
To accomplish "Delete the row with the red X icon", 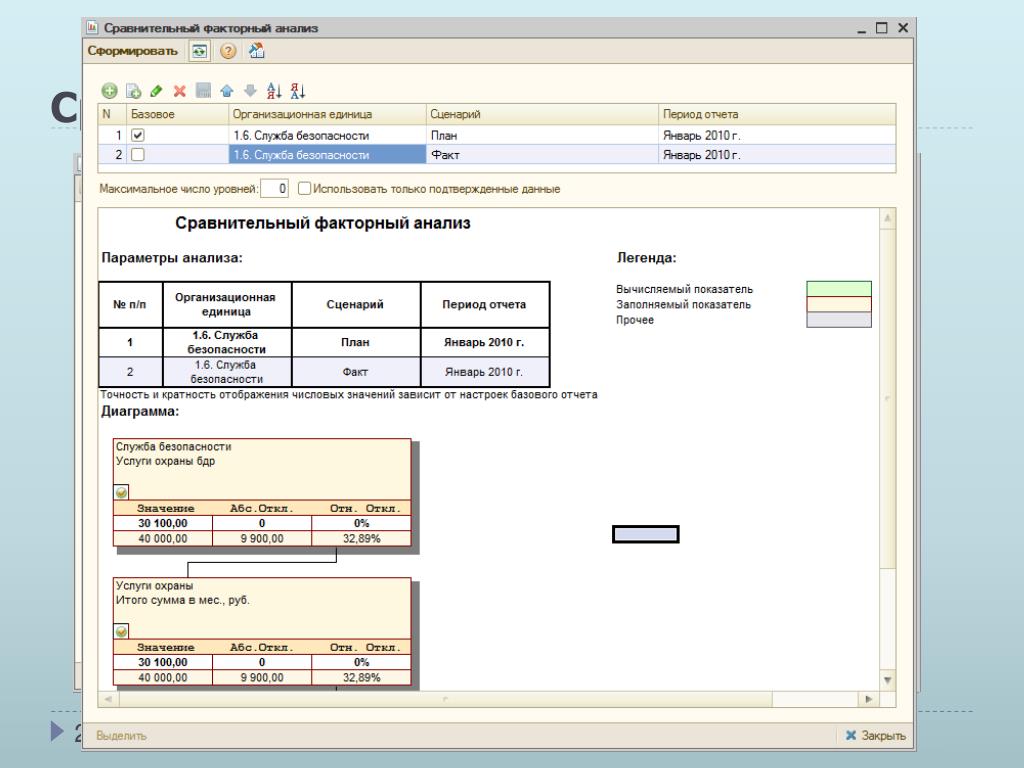I will point(180,91).
